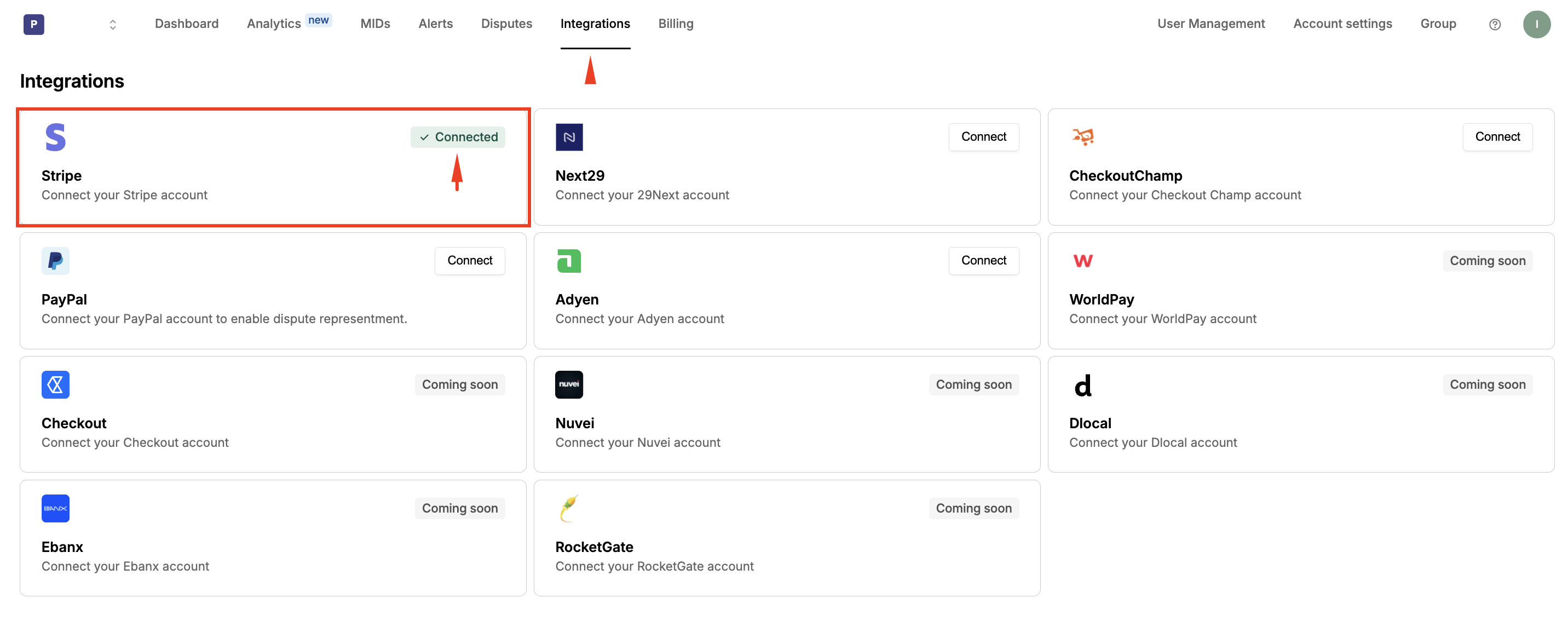Click the Dlocal logo icon
This screenshot has width=1568, height=644.
1083,386
